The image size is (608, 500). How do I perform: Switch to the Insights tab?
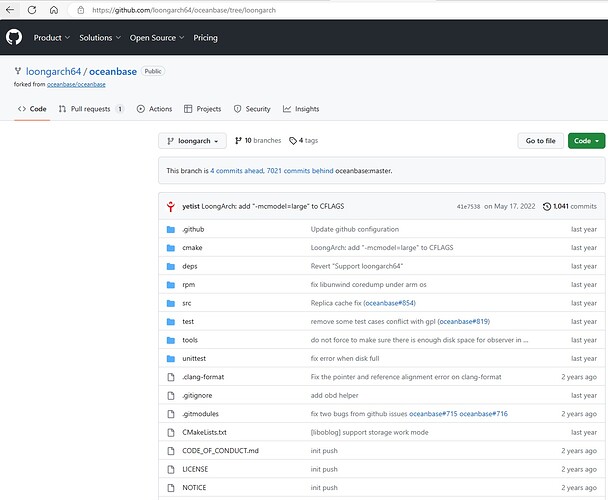tap(301, 109)
